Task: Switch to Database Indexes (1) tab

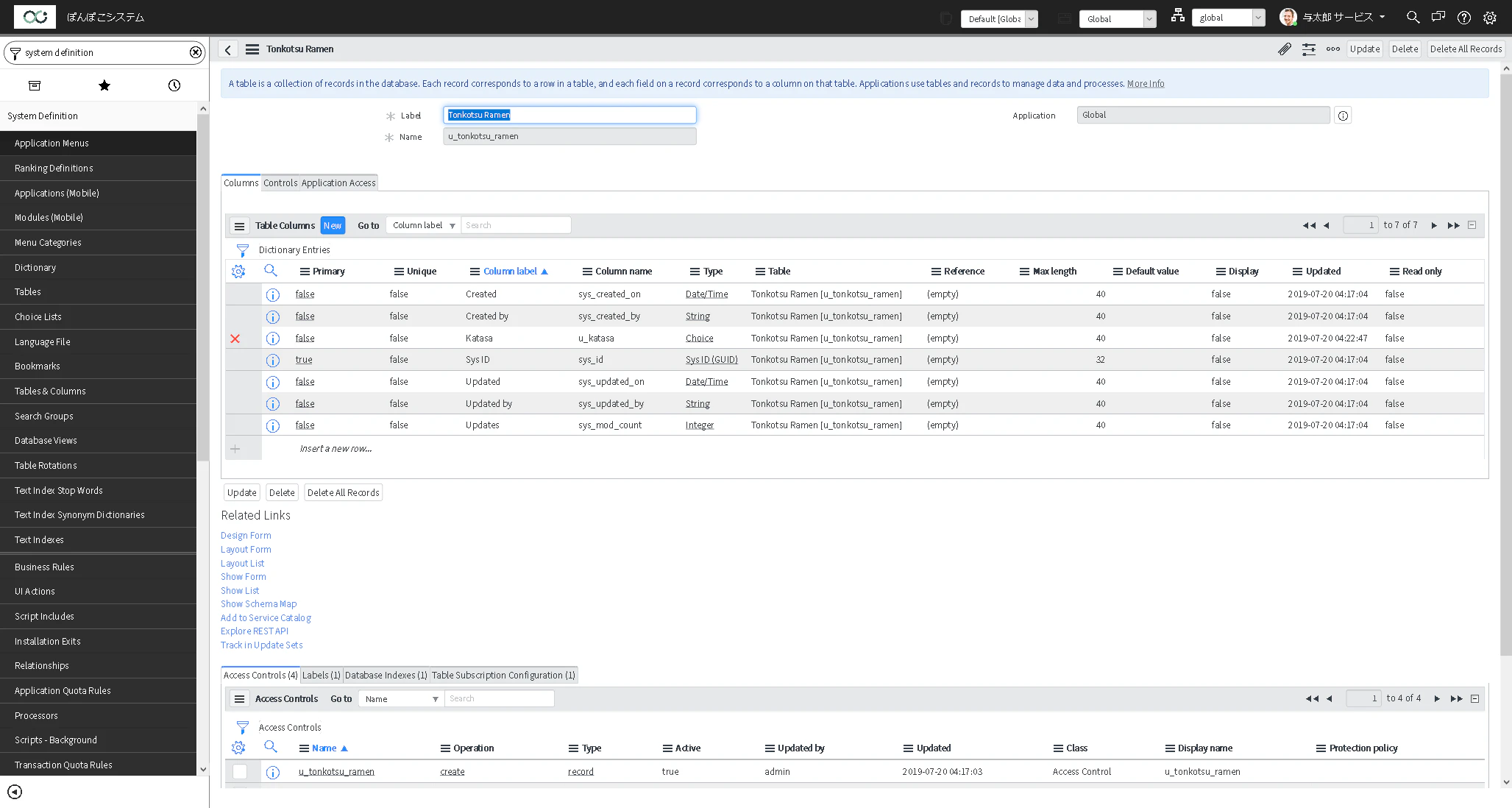Action: (386, 676)
